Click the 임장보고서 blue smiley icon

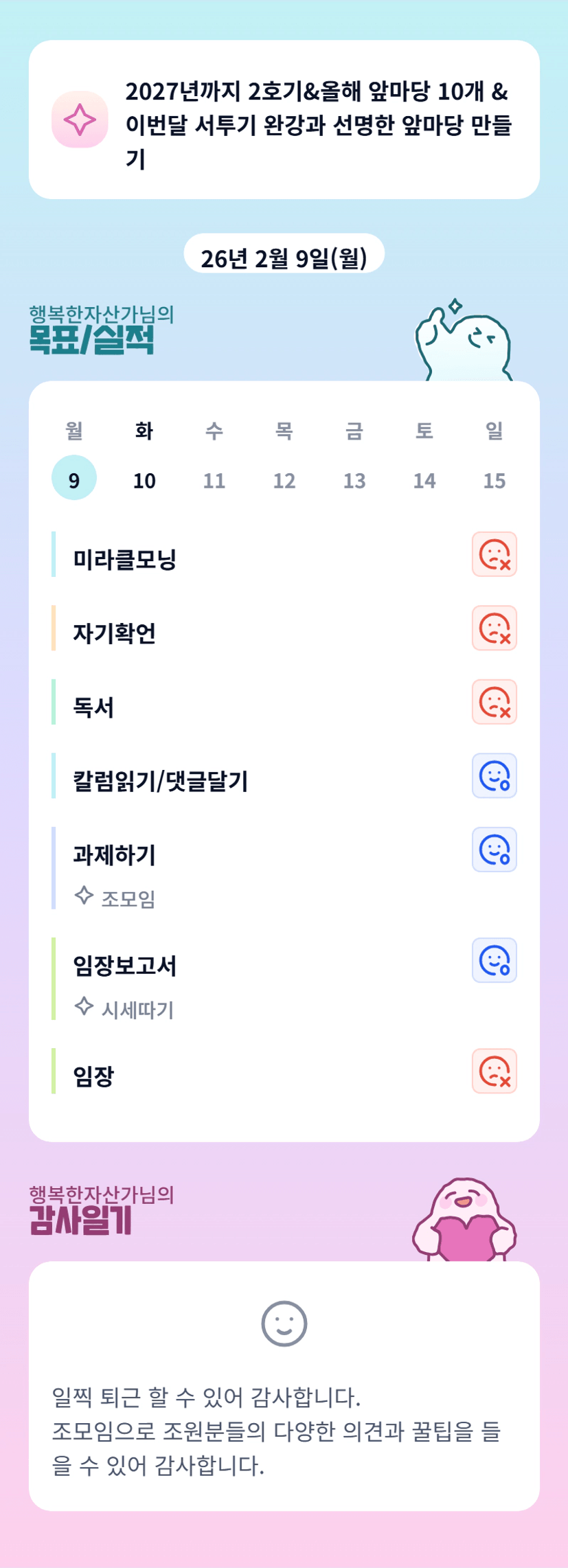click(494, 960)
